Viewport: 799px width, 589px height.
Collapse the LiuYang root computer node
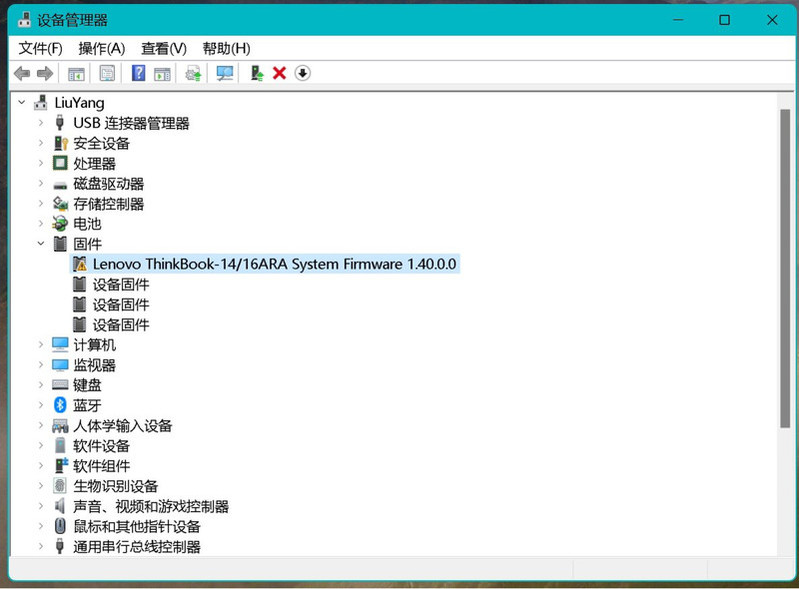[22, 102]
